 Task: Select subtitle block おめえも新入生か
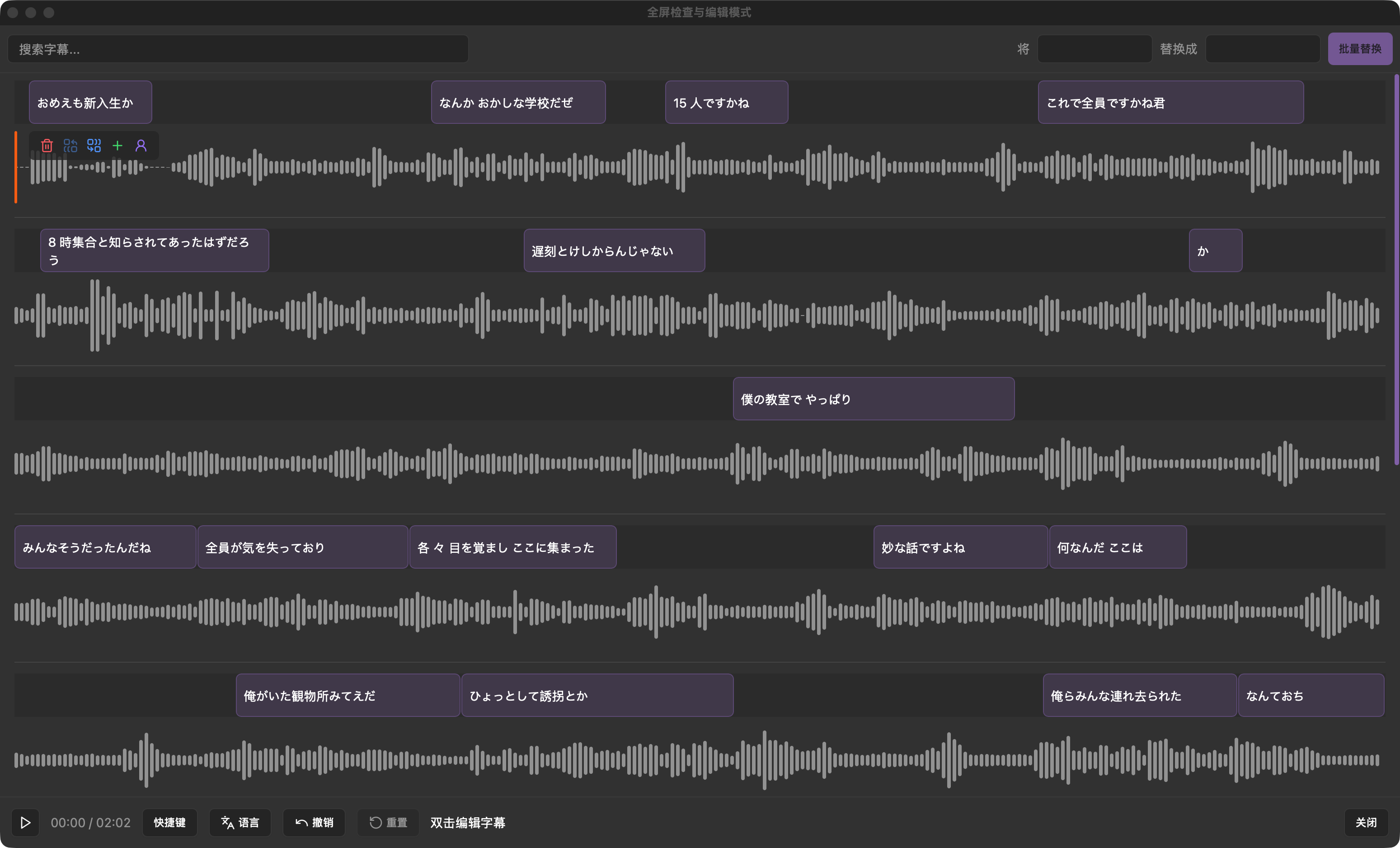coord(90,102)
